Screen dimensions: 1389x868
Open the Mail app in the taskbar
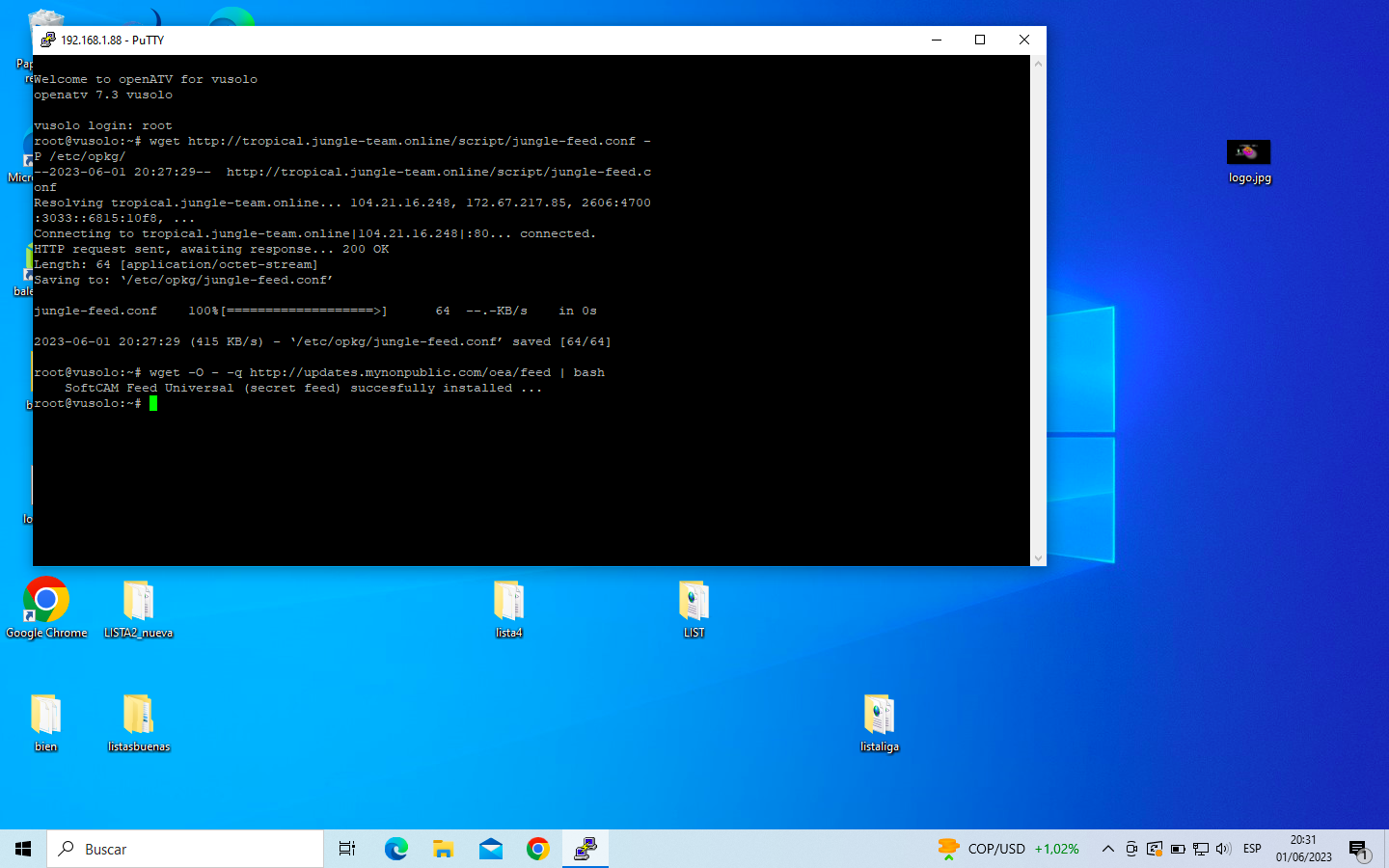pos(490,849)
